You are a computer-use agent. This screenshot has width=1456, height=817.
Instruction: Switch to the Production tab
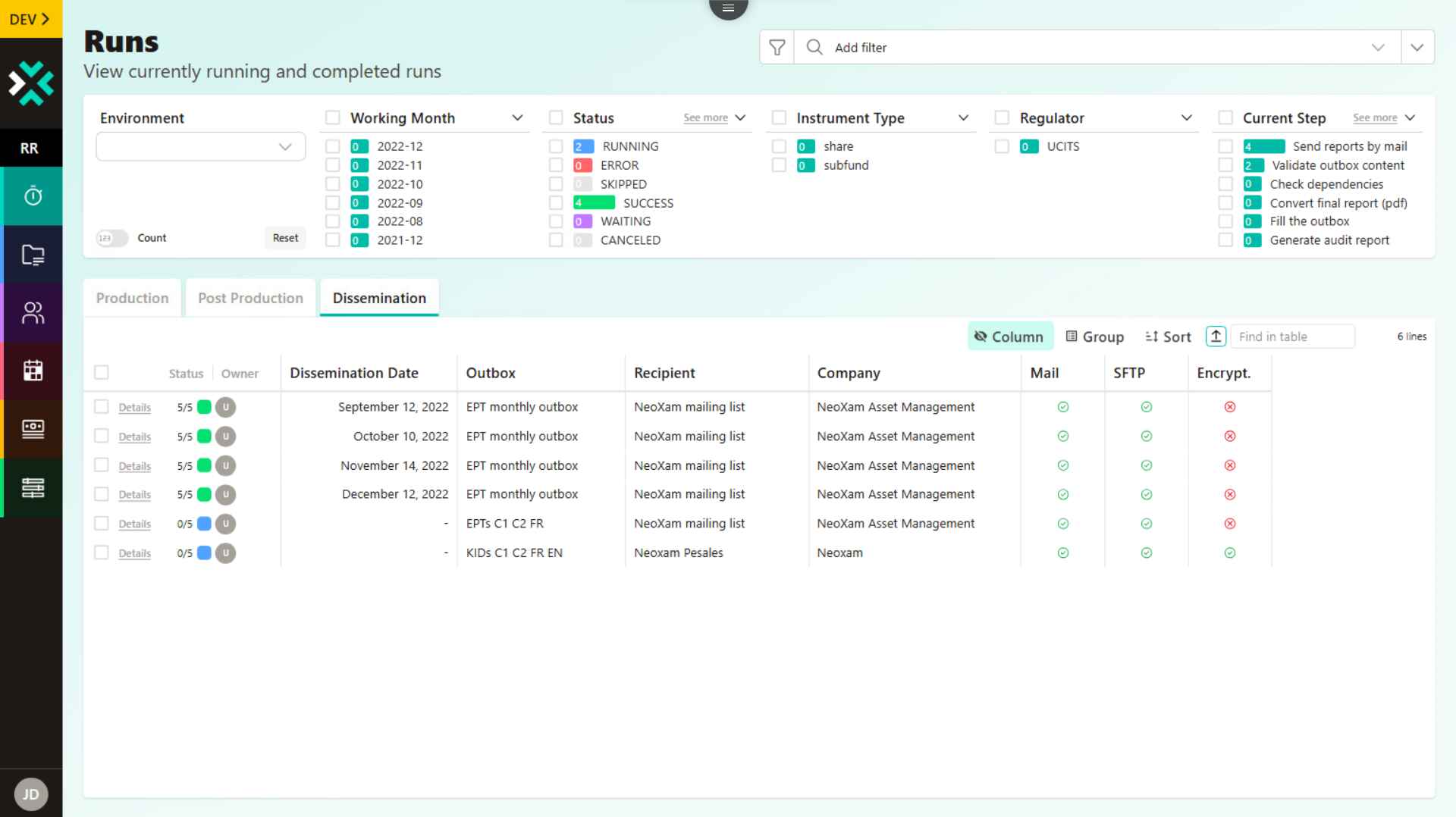132,298
